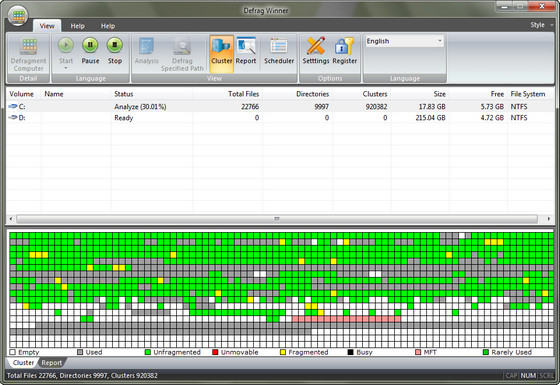Click the Defragment Computer icon
This screenshot has height=385, width=560.
[29, 46]
